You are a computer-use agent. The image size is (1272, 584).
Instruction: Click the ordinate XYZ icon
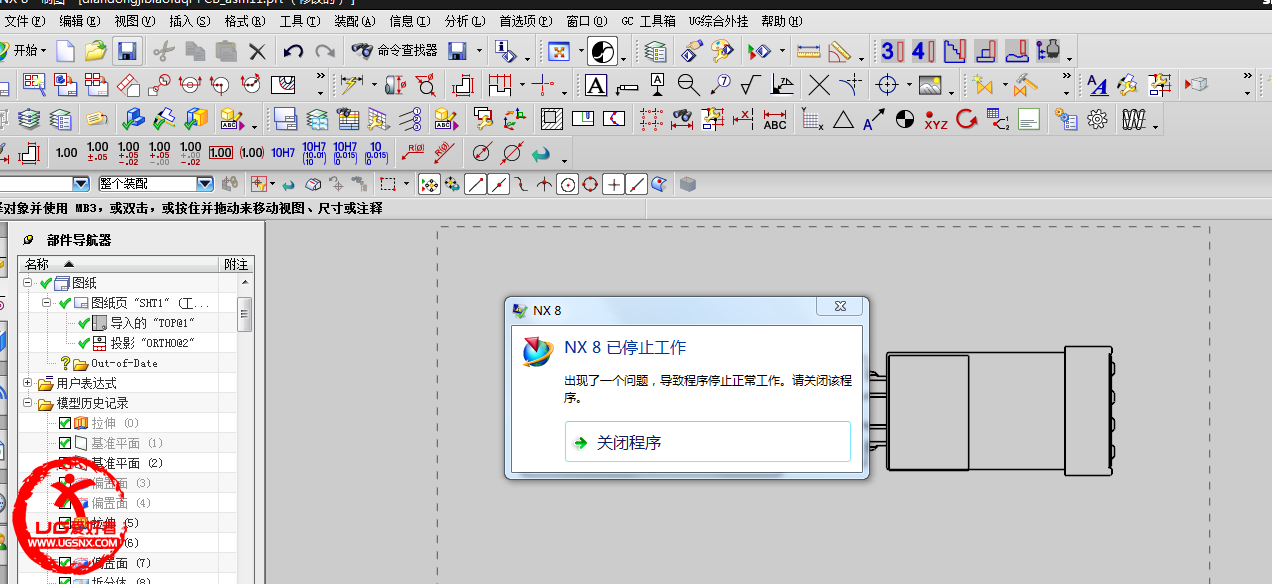935,120
